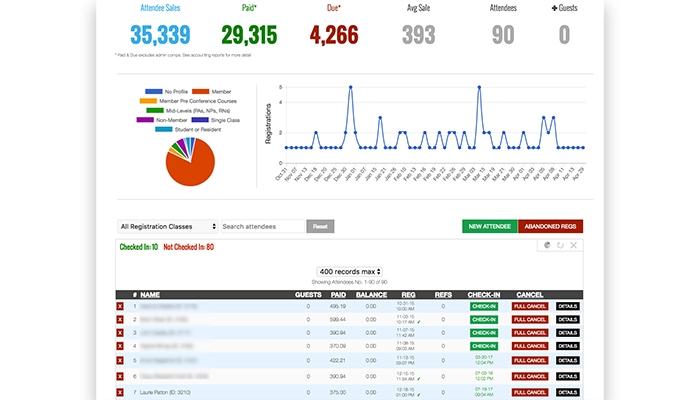700x400 pixels.
Task: Click Full Cancel for row 1
Action: coord(530,306)
